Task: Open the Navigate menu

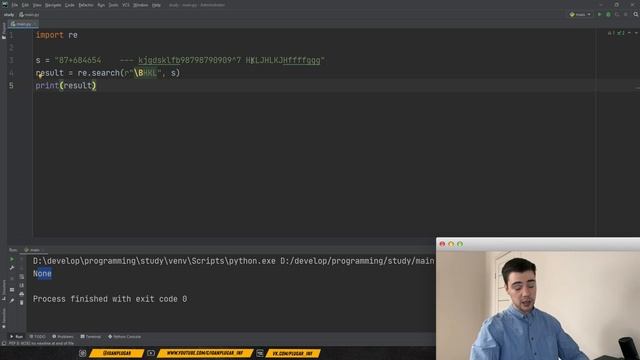Action: 53,5
